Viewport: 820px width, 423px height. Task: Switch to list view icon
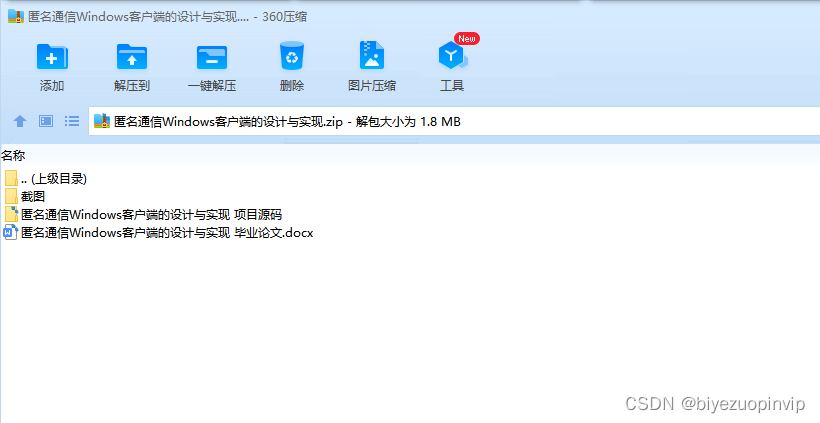pyautogui.click(x=72, y=121)
